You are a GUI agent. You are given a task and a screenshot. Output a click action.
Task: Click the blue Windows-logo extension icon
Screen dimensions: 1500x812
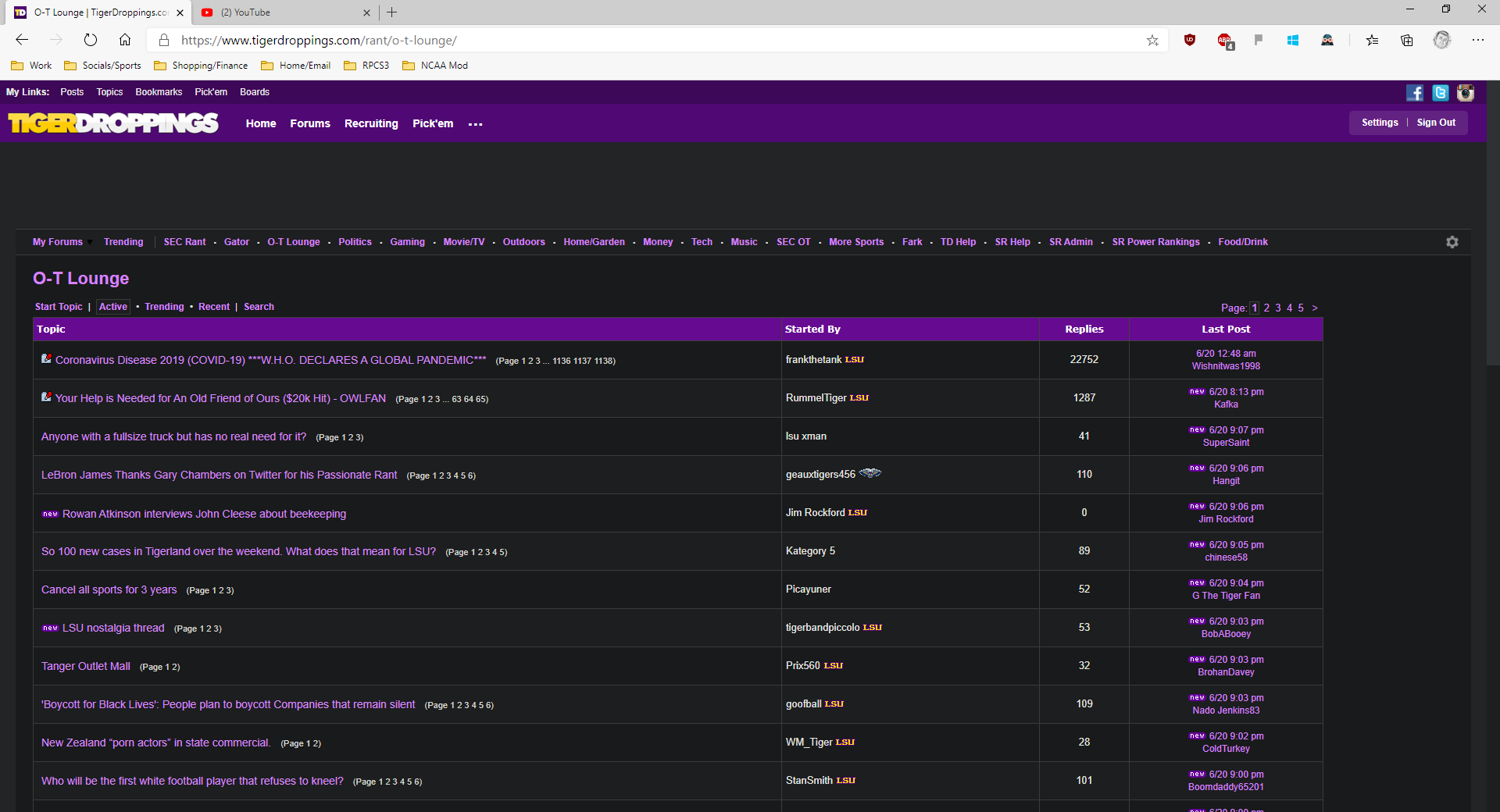(x=1293, y=40)
